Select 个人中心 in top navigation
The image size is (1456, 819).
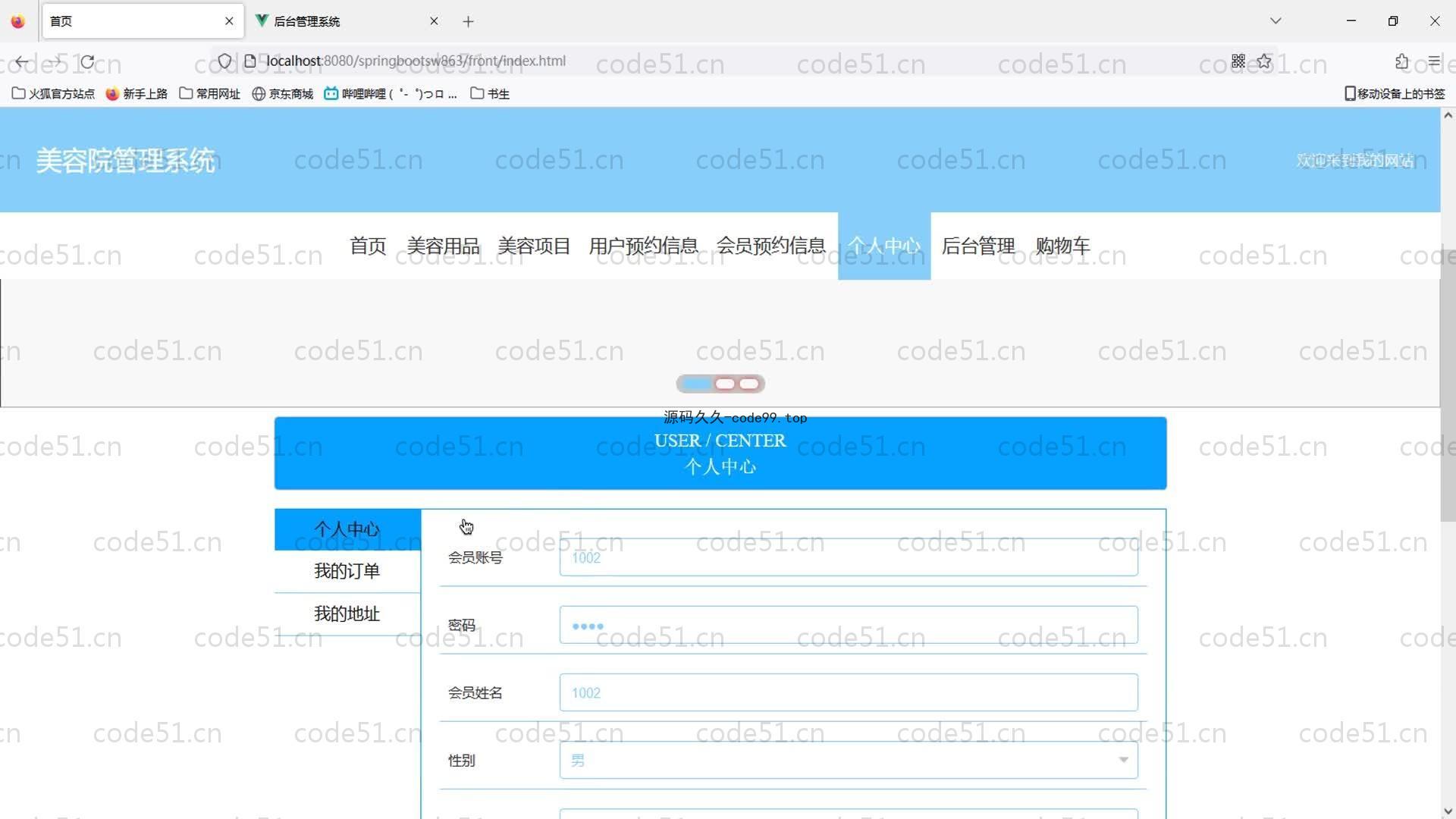[884, 246]
